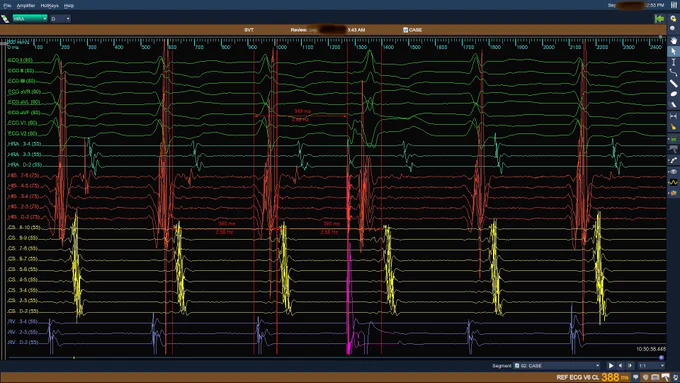
Task: Click the 388 ms cycle length readout
Action: coord(615,377)
